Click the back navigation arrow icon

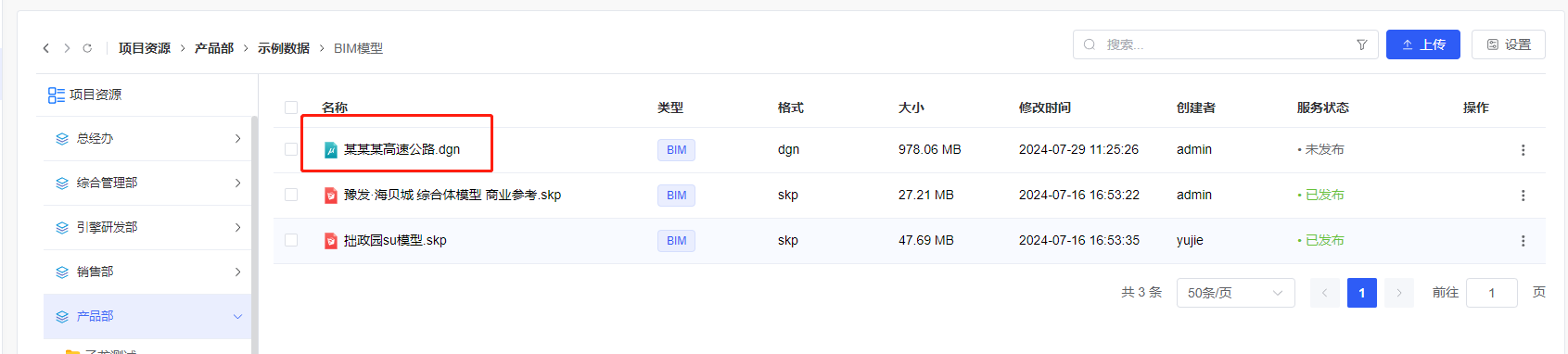(x=45, y=48)
